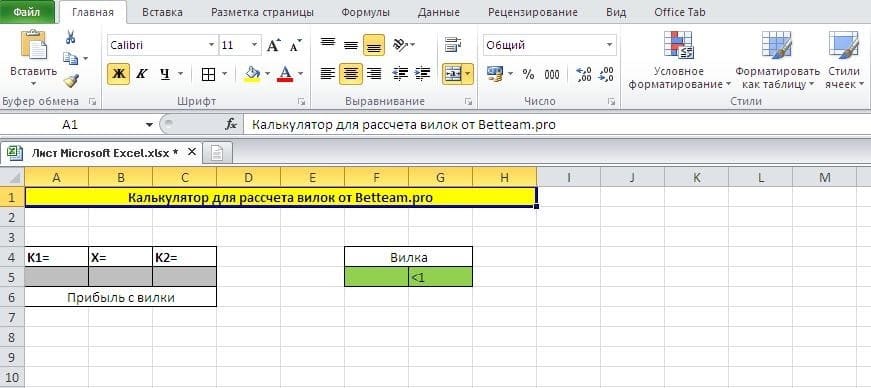Open font color dropdown arrow

click(301, 74)
